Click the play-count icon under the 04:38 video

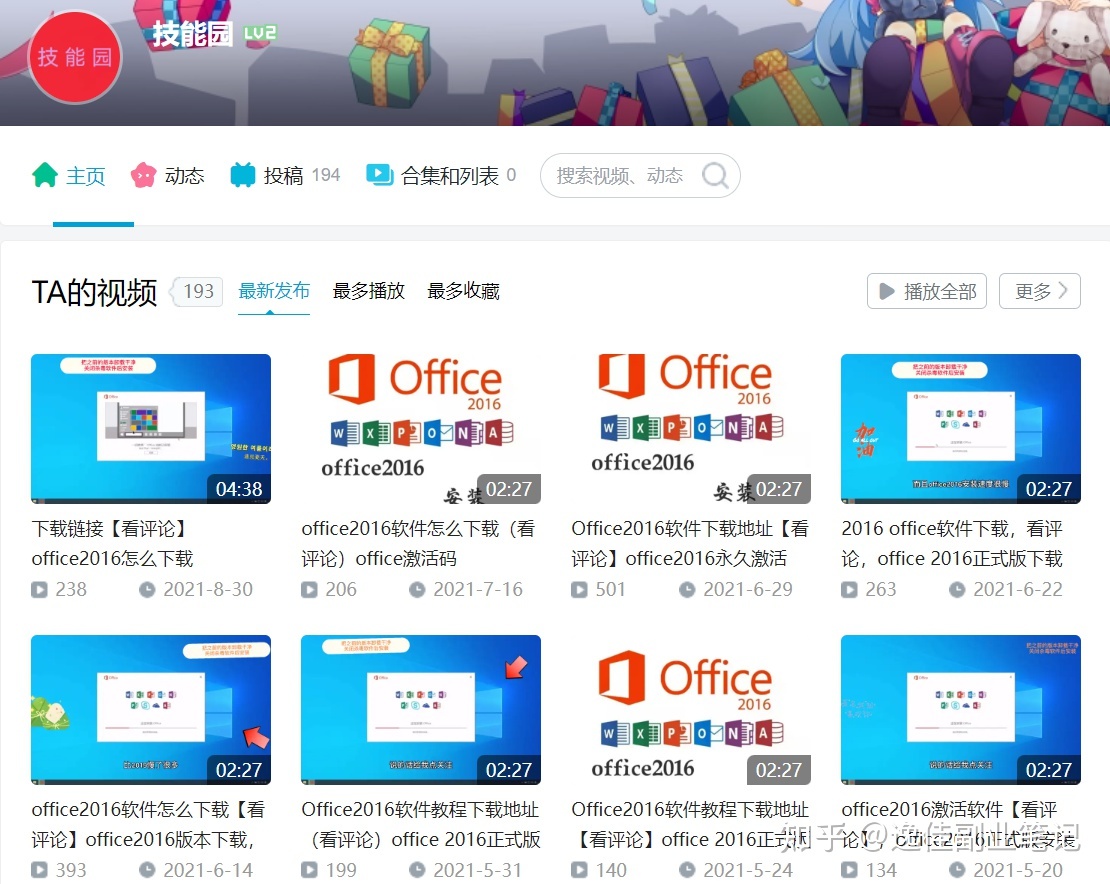pyautogui.click(x=37, y=589)
